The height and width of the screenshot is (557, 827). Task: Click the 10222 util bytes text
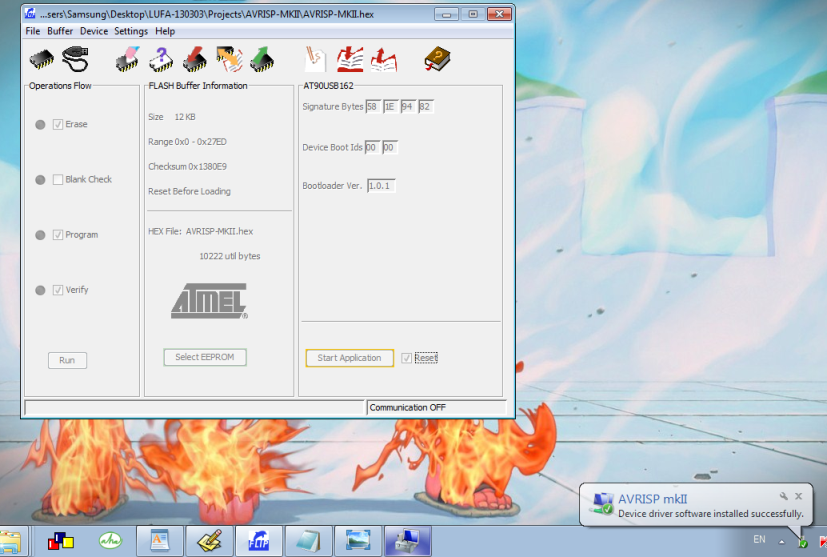[x=229, y=256]
